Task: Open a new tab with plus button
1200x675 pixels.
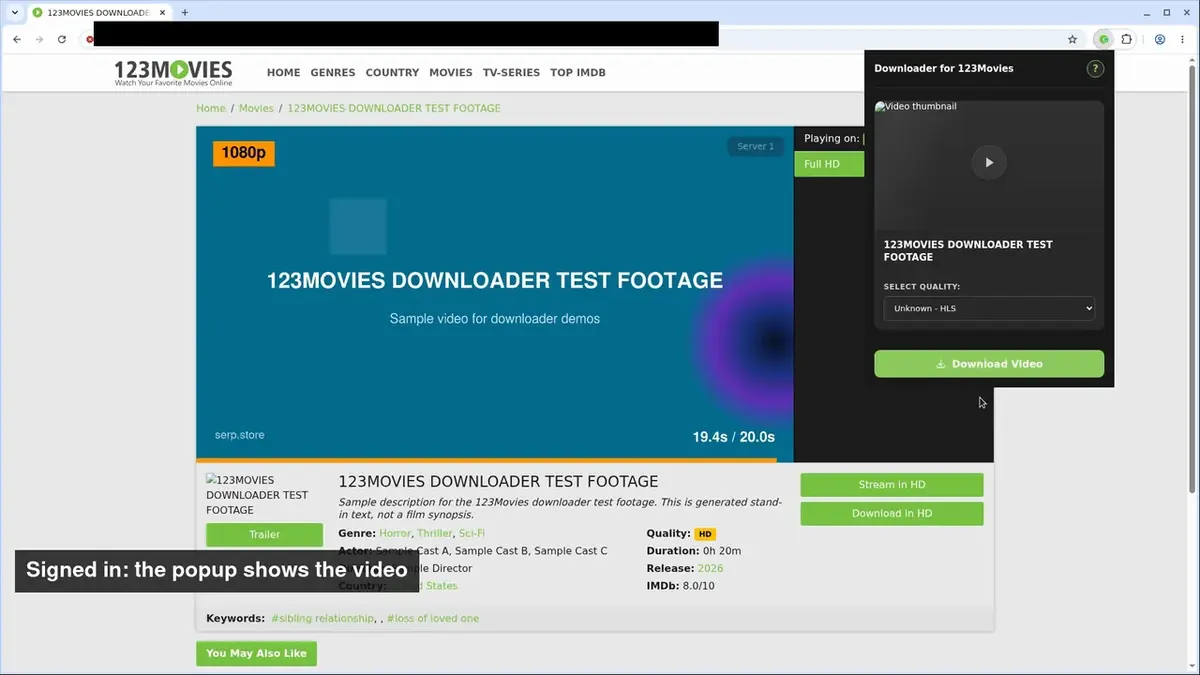Action: pyautogui.click(x=185, y=12)
